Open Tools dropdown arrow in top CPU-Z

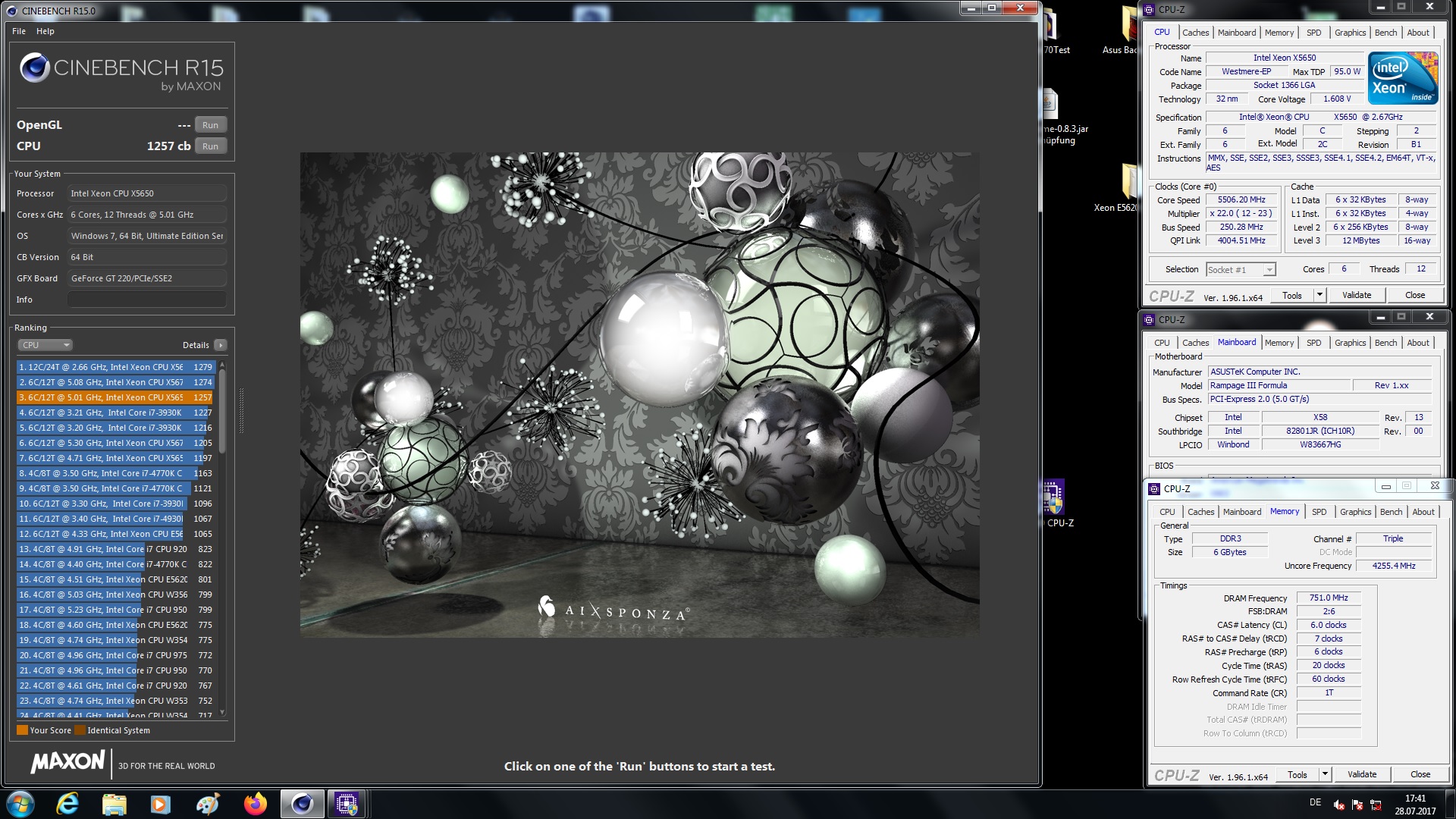tap(1319, 295)
